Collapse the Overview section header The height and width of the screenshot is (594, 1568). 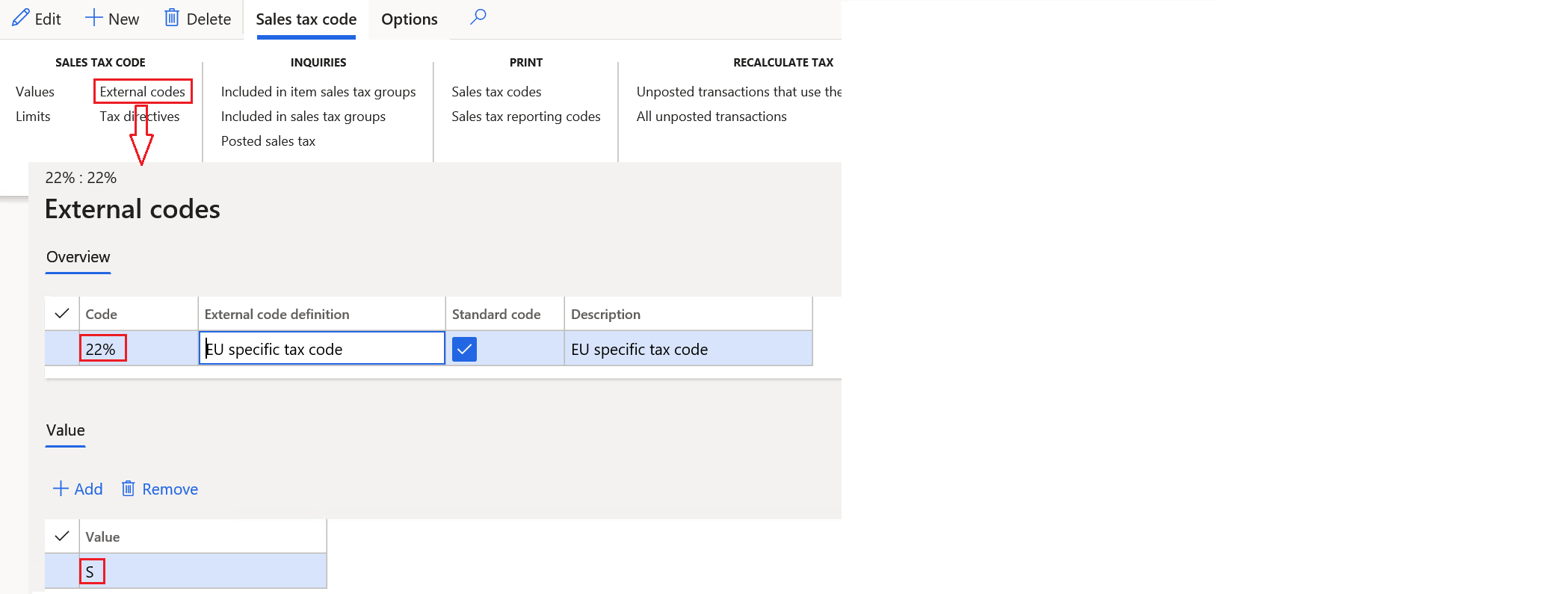(78, 257)
